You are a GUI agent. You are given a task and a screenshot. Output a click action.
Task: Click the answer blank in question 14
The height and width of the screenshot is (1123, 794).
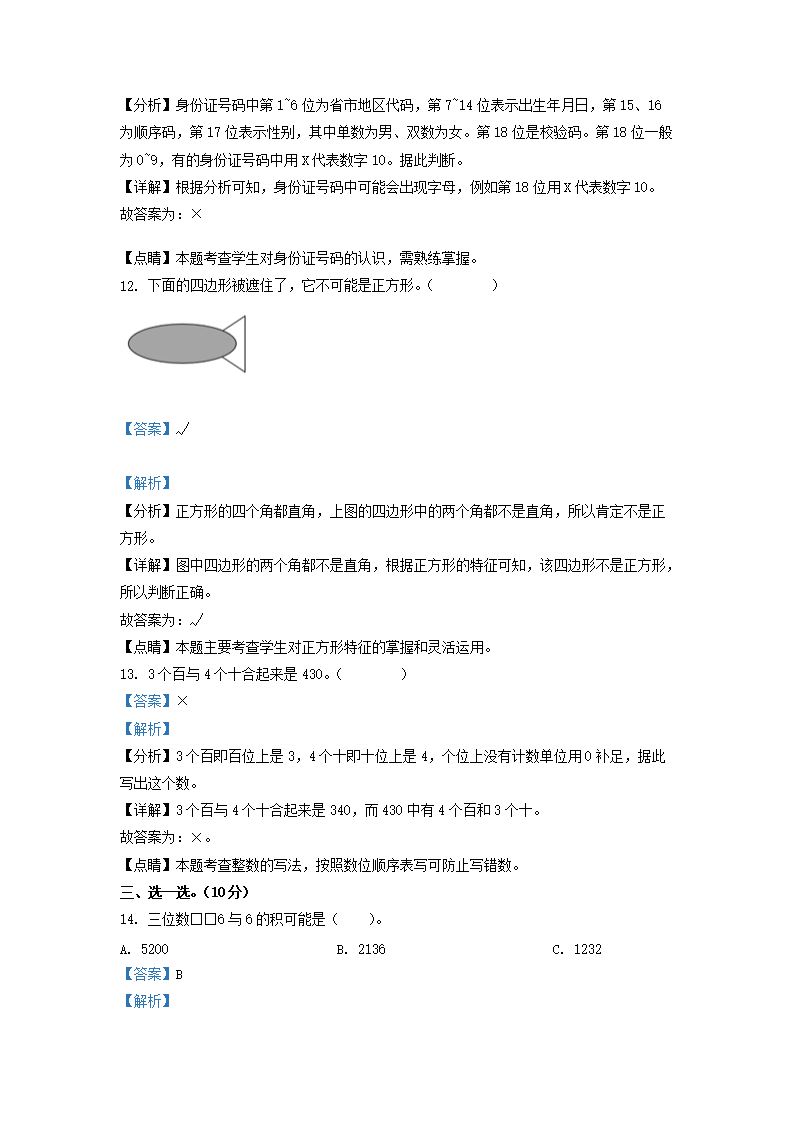click(x=354, y=920)
